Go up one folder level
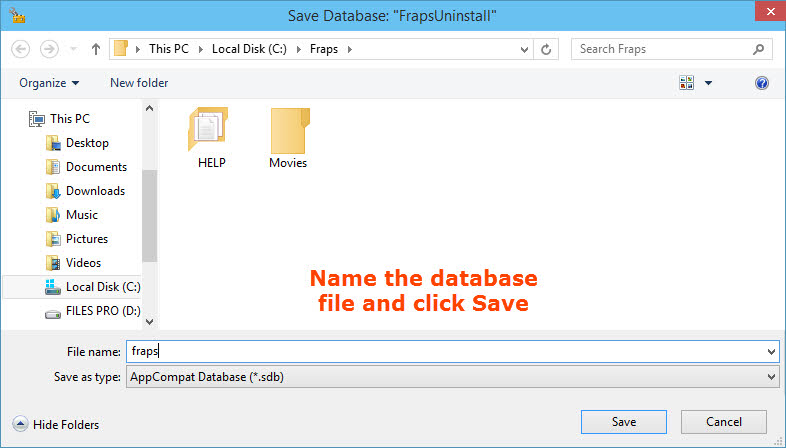Image resolution: width=786 pixels, height=448 pixels. pos(96,49)
